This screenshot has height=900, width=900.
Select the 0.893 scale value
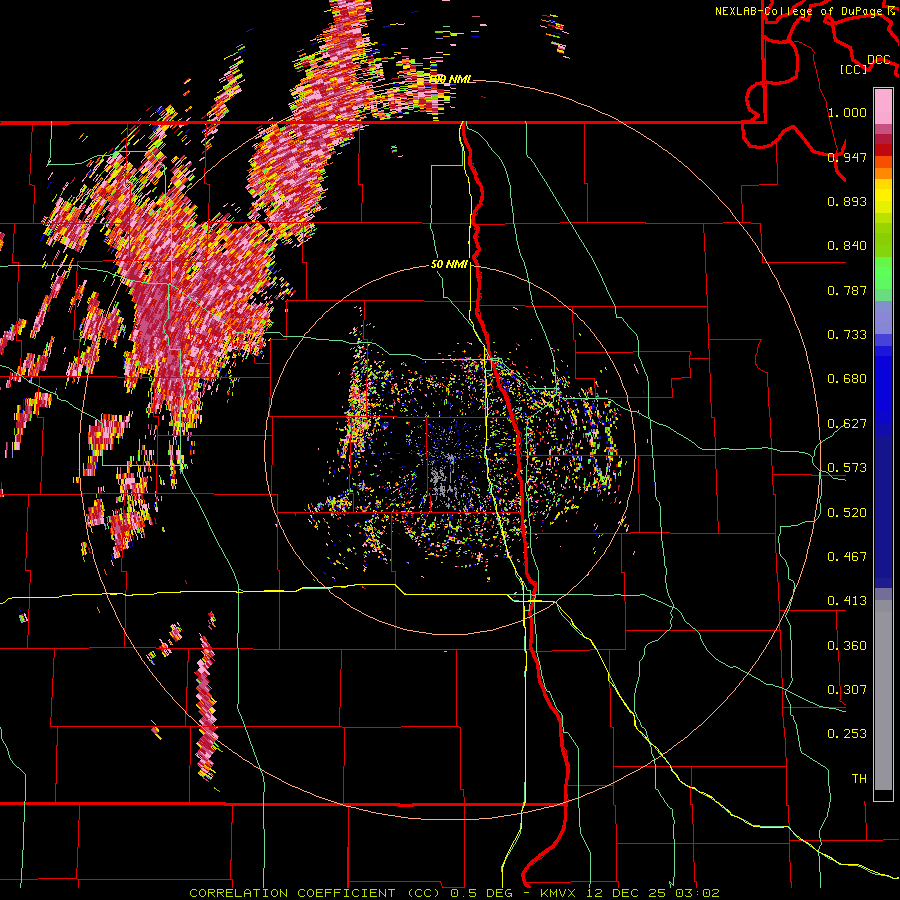pos(847,201)
